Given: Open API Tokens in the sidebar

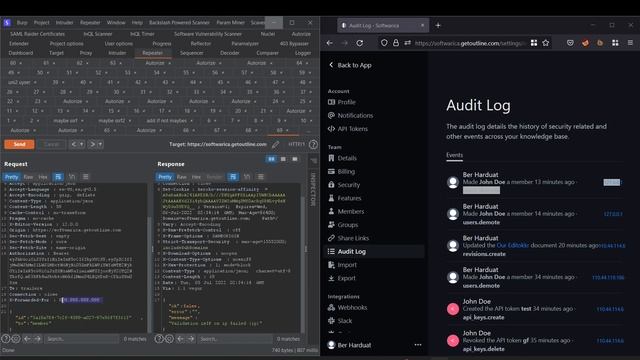Looking at the screenshot, I should pyautogui.click(x=352, y=129).
